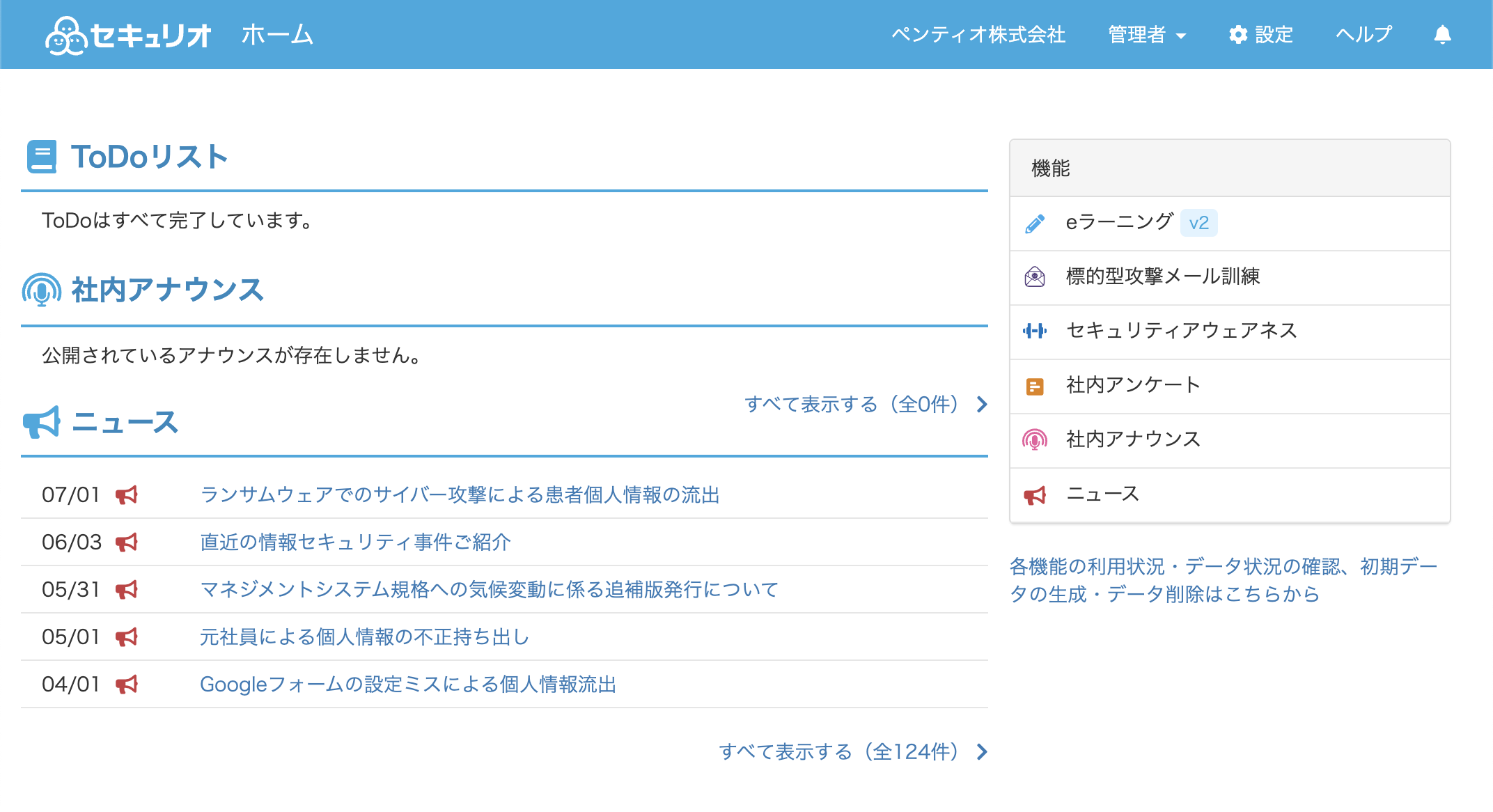The image size is (1493, 812).
Task: Click the 04/01 date text
Action: 70,685
